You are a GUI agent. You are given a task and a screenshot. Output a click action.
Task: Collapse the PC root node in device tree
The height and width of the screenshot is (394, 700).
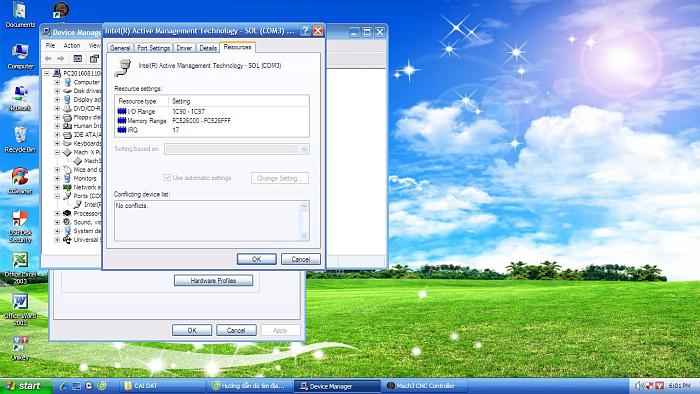pyautogui.click(x=46, y=73)
